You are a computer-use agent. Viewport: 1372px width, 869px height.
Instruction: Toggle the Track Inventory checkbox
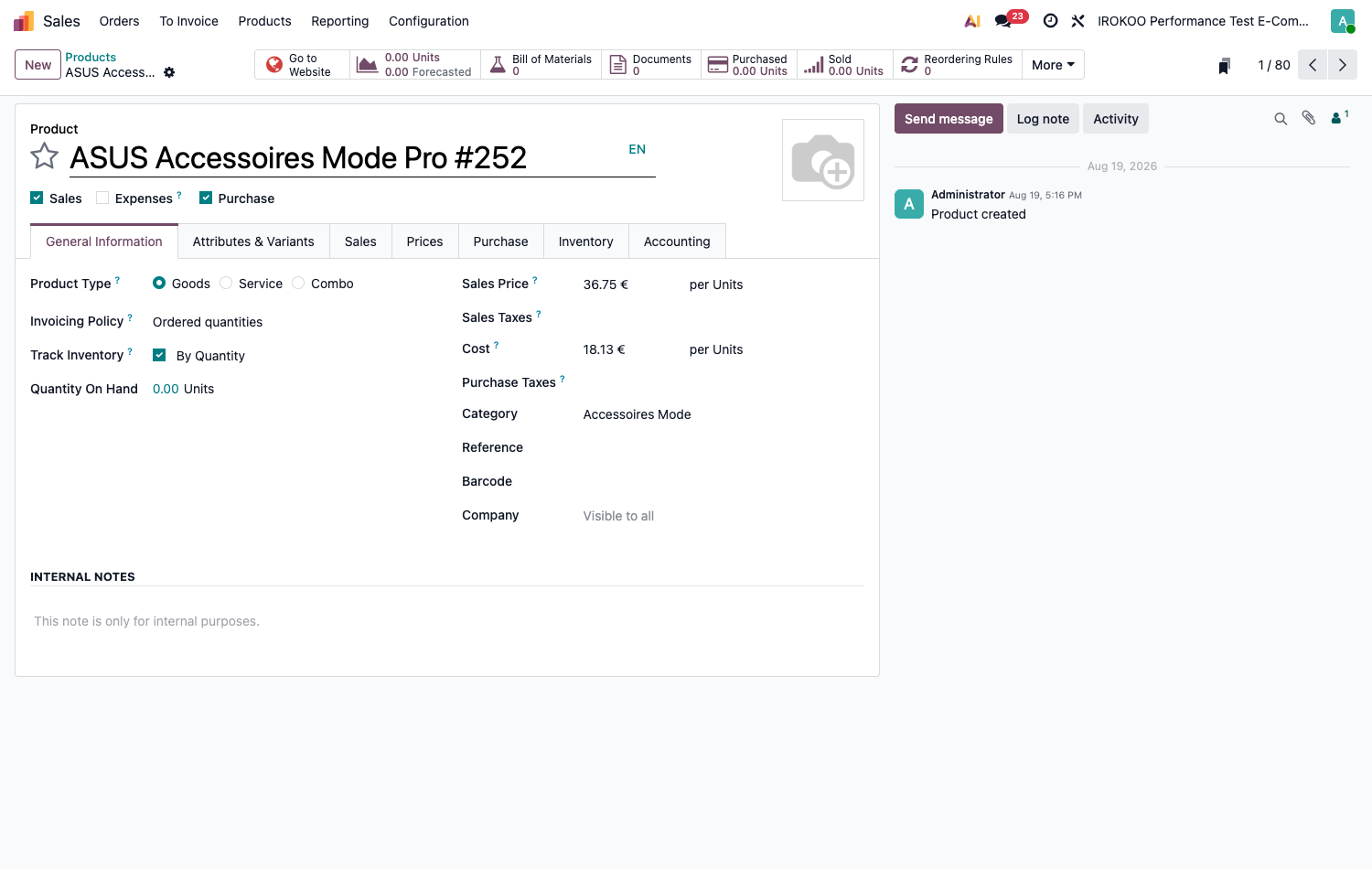(159, 355)
